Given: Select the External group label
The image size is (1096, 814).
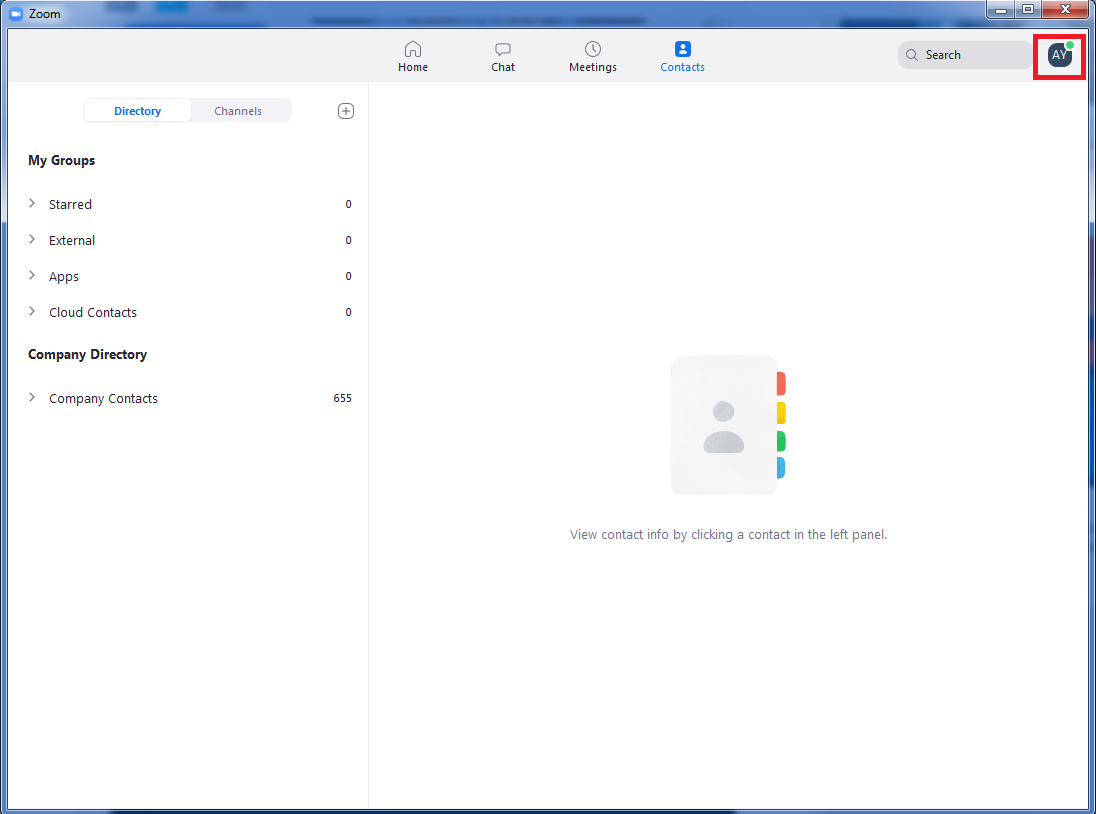Looking at the screenshot, I should pyautogui.click(x=72, y=240).
